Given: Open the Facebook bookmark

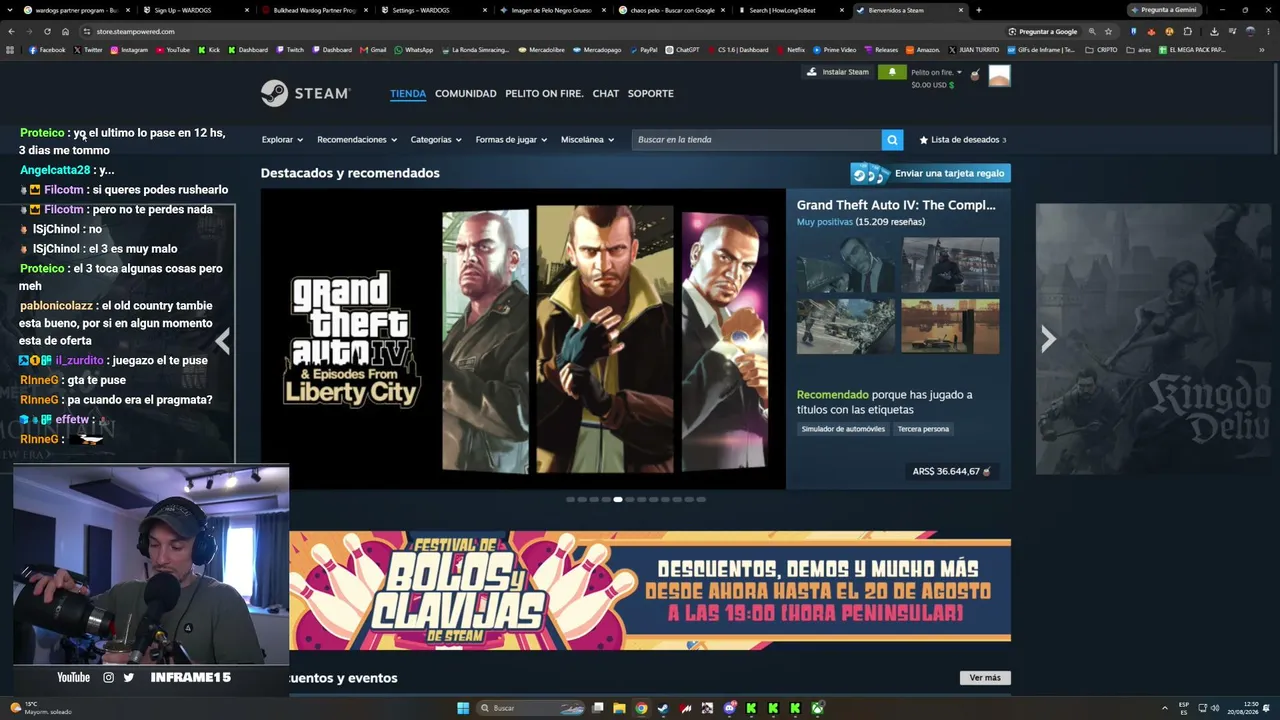Looking at the screenshot, I should coord(47,50).
